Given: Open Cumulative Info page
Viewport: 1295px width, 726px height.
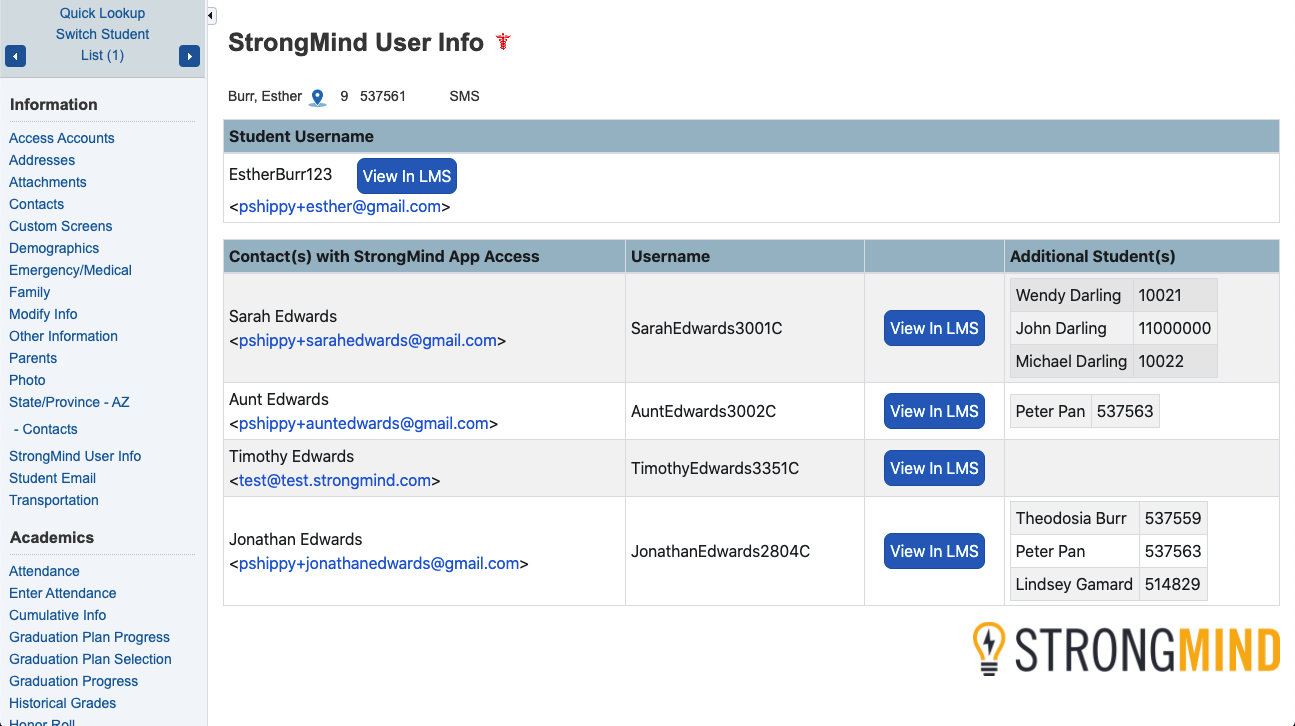Looking at the screenshot, I should click(58, 615).
